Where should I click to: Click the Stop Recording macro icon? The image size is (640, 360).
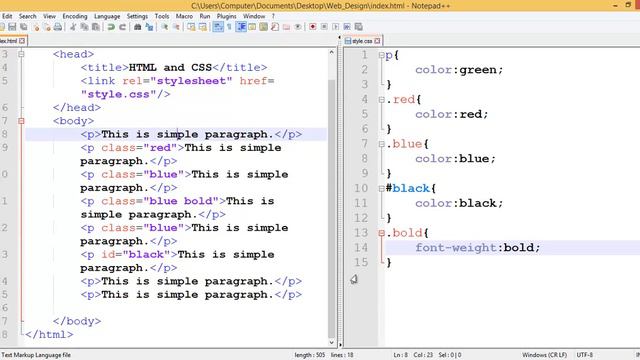pos(324,27)
